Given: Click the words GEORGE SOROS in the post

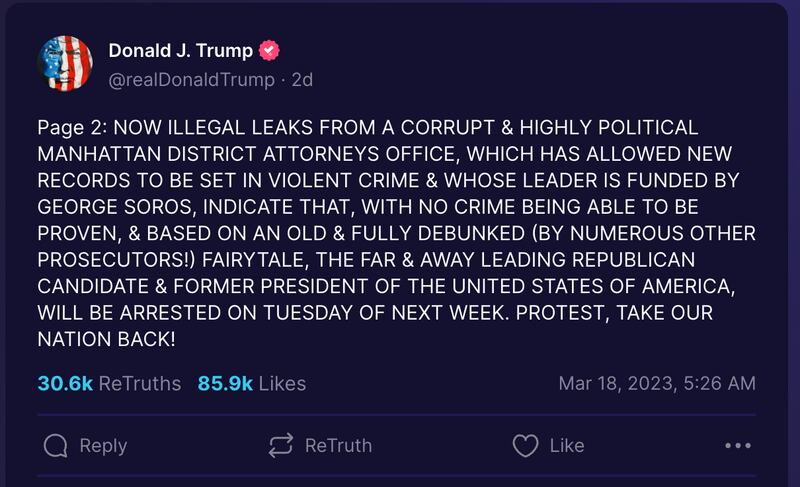Looking at the screenshot, I should coord(107,208).
